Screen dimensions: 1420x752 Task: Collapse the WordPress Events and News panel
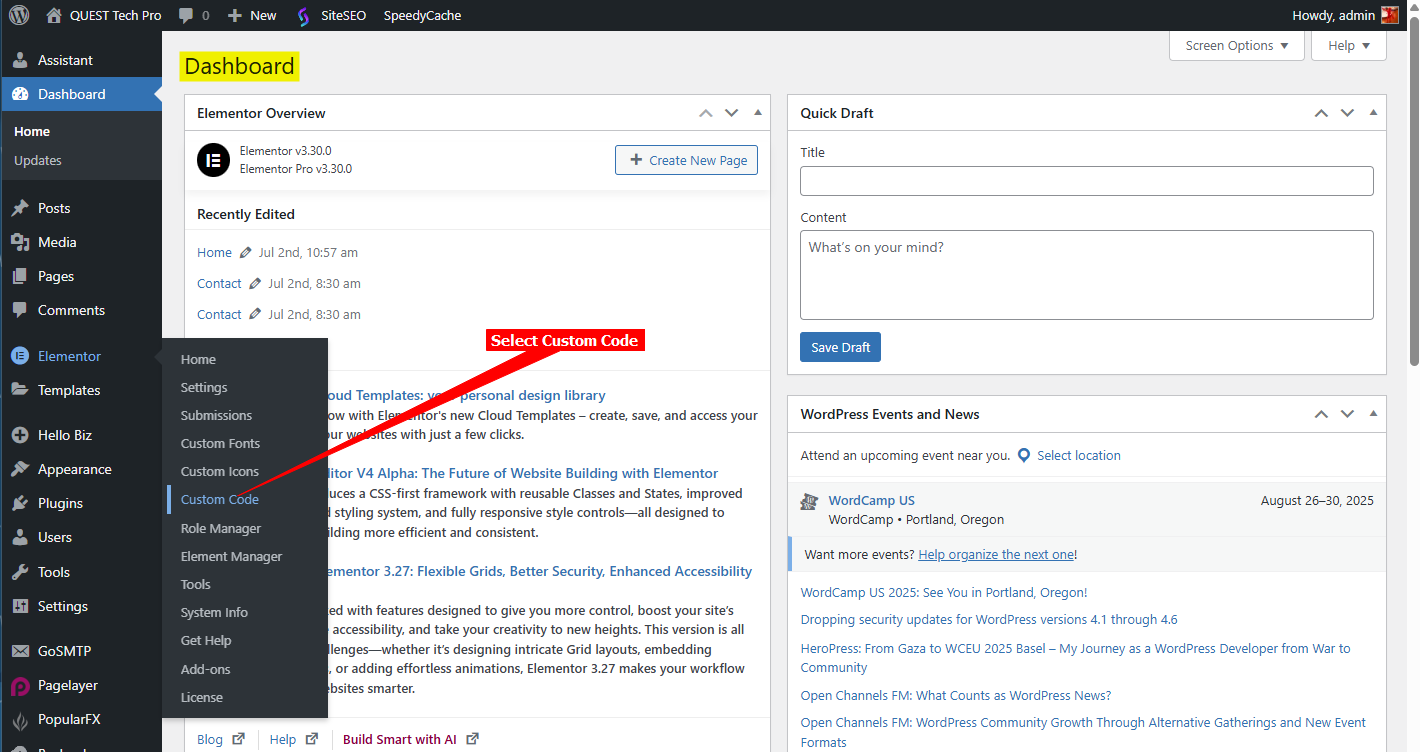pyautogui.click(x=1373, y=413)
